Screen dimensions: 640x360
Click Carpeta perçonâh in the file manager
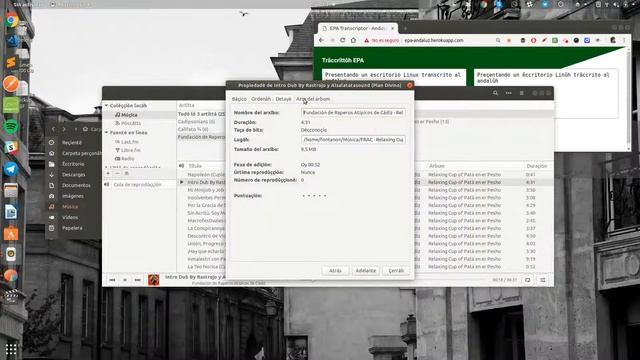point(81,153)
